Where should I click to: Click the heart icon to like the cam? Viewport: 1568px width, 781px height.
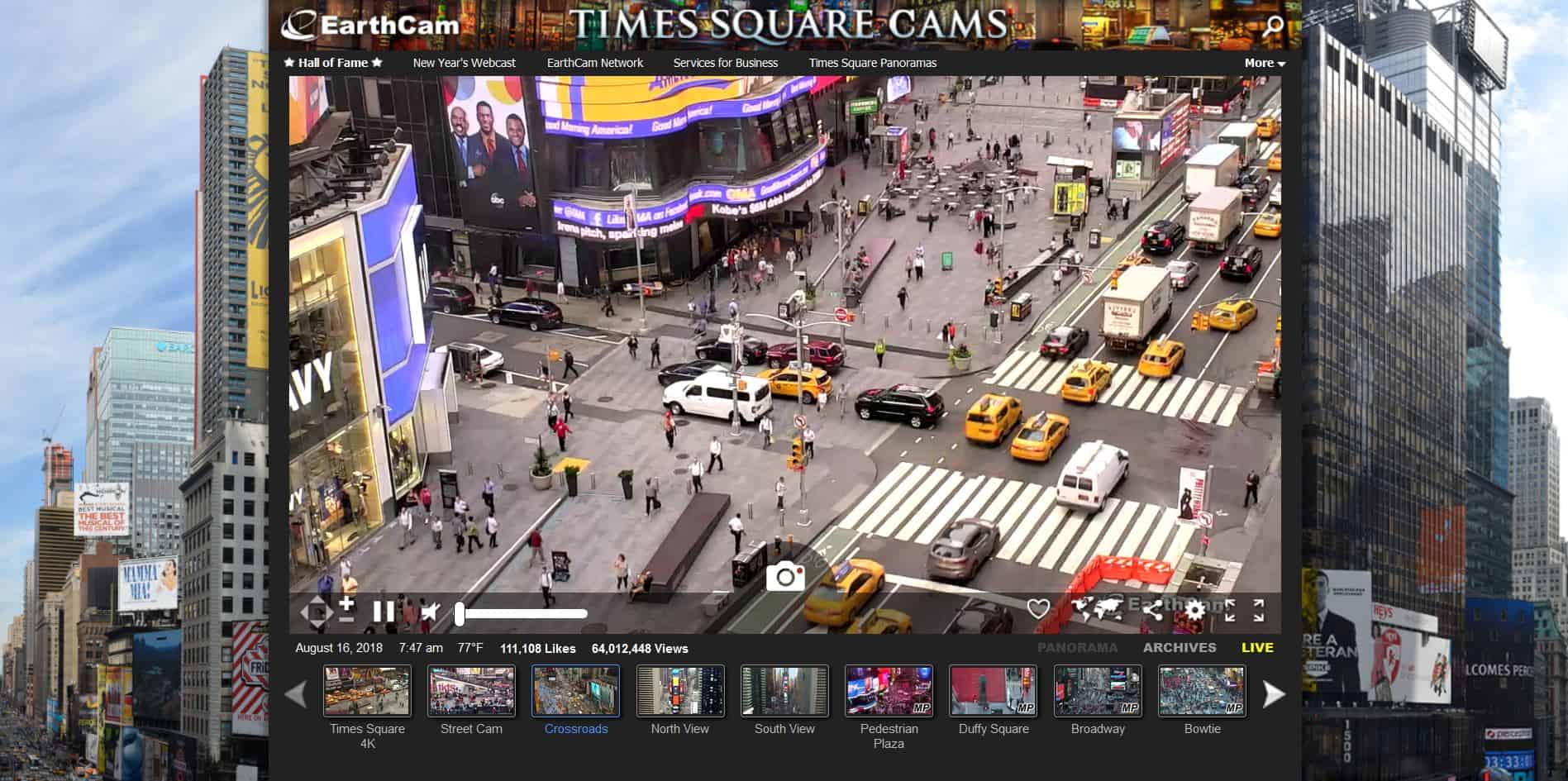tap(1038, 610)
